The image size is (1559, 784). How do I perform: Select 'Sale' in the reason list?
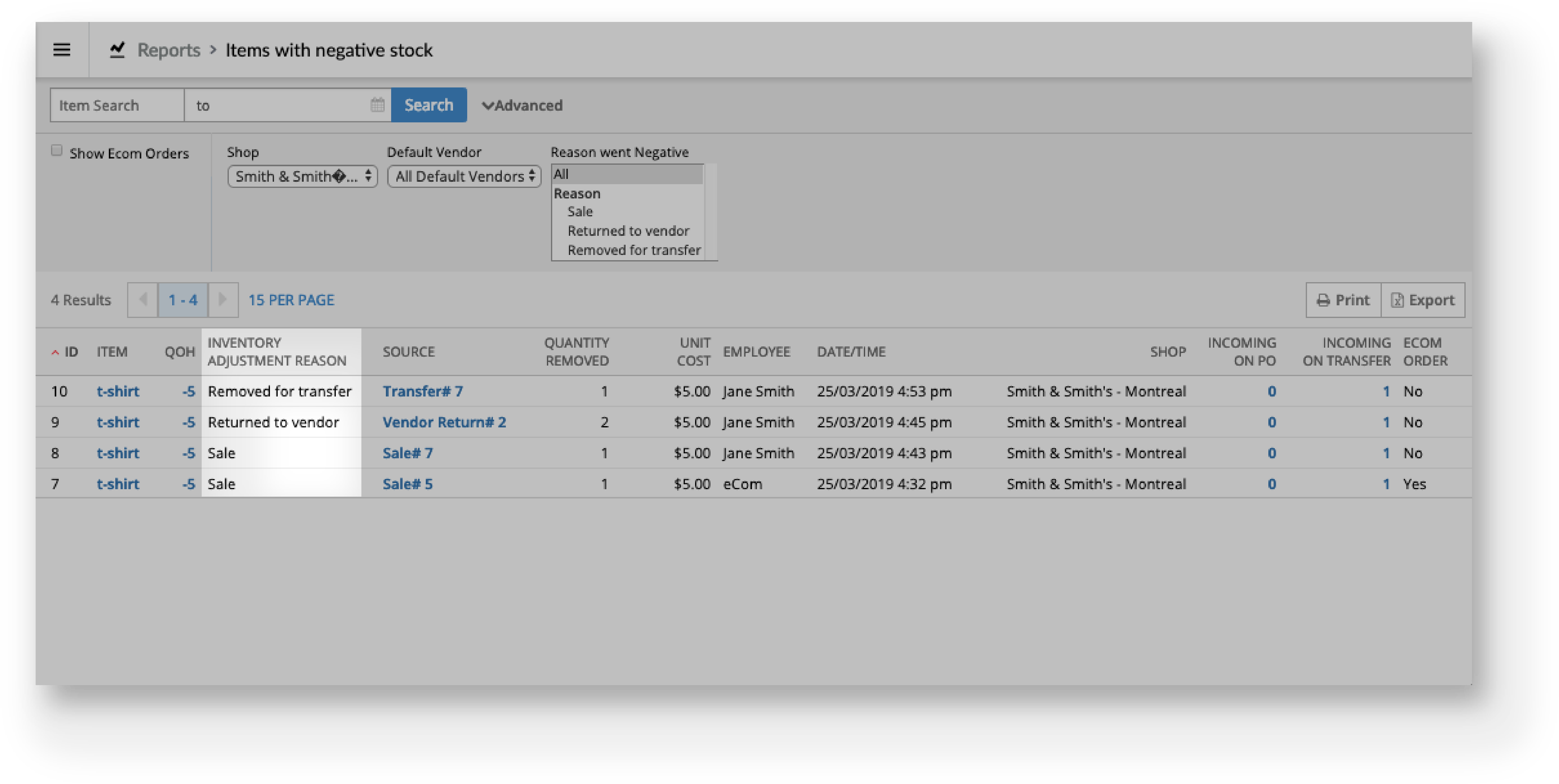580,212
